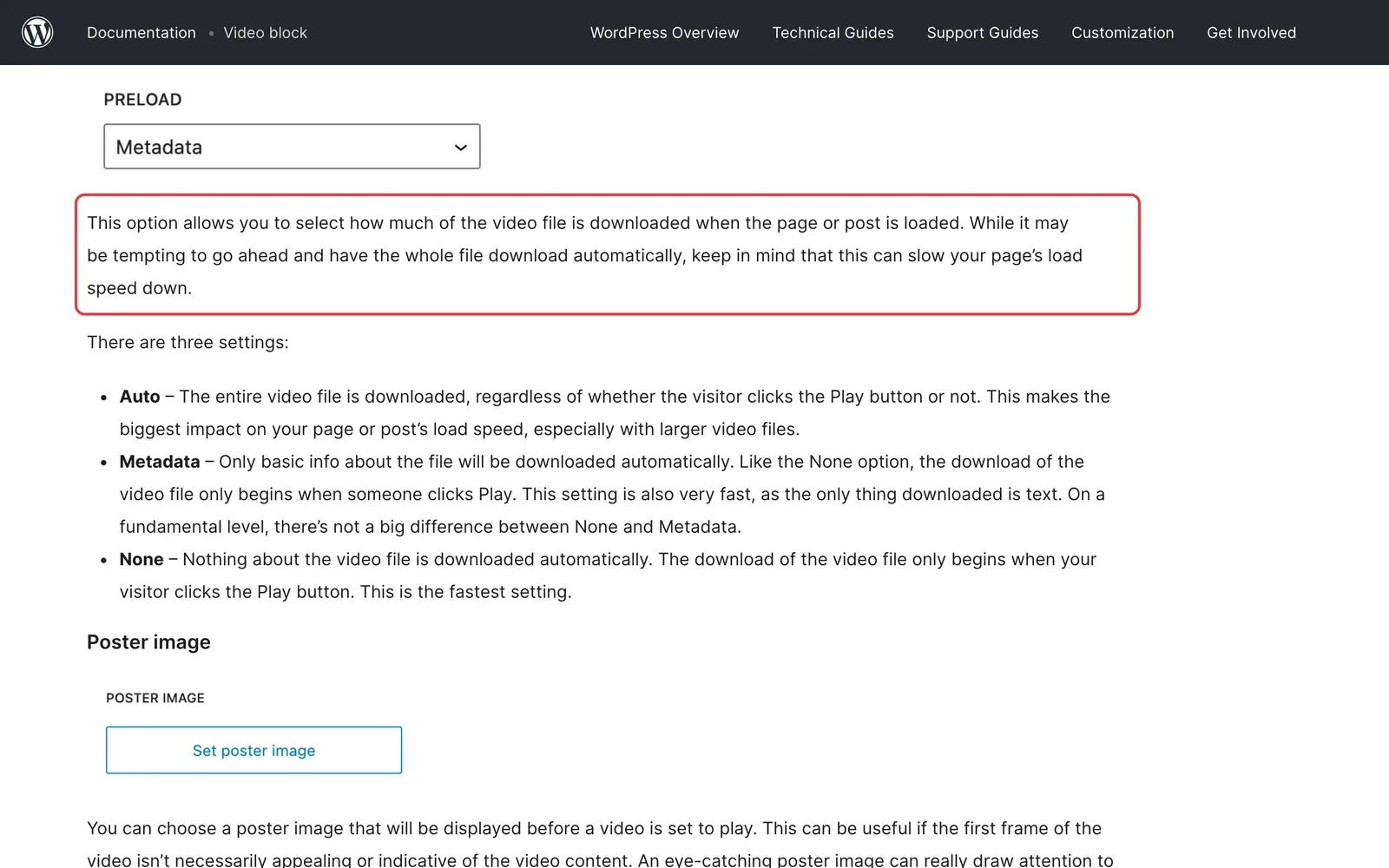Open the Documentation breadcrumb link

pyautogui.click(x=142, y=33)
